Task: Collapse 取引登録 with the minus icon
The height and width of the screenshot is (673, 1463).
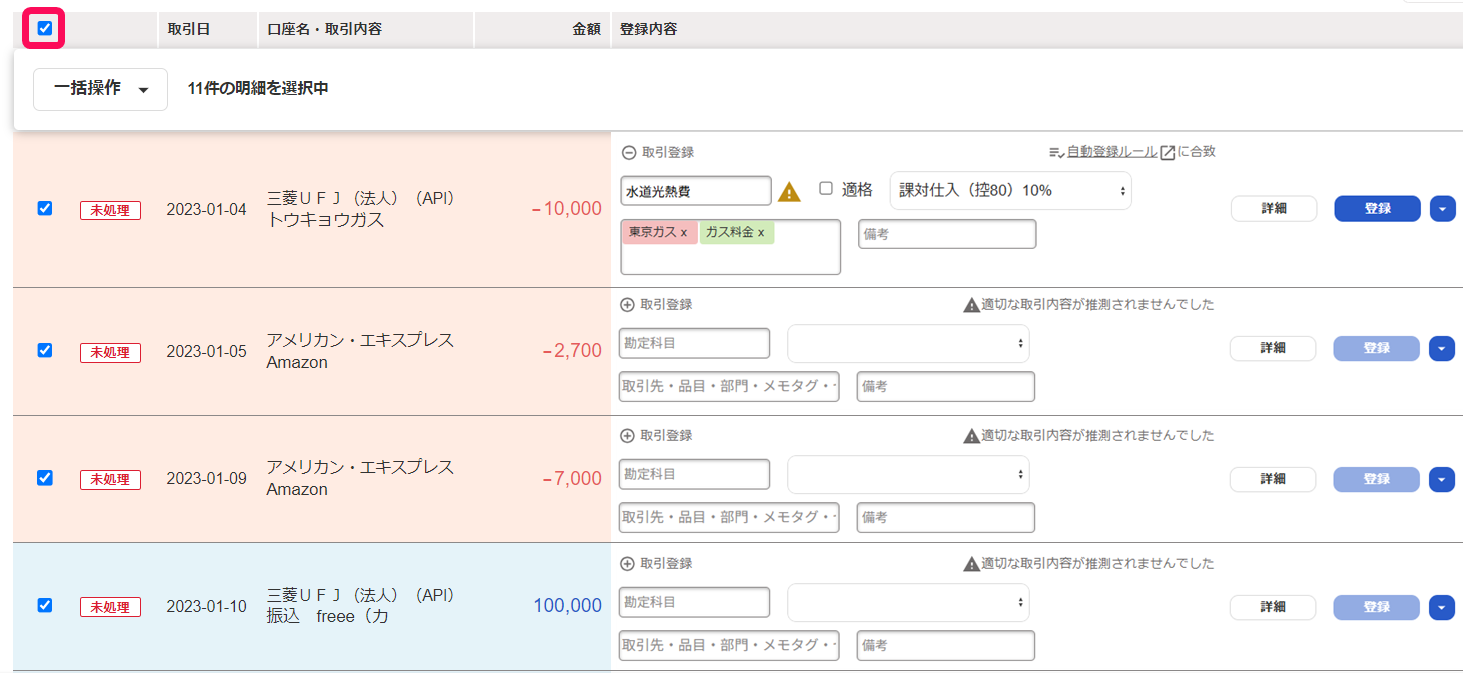Action: 629,153
